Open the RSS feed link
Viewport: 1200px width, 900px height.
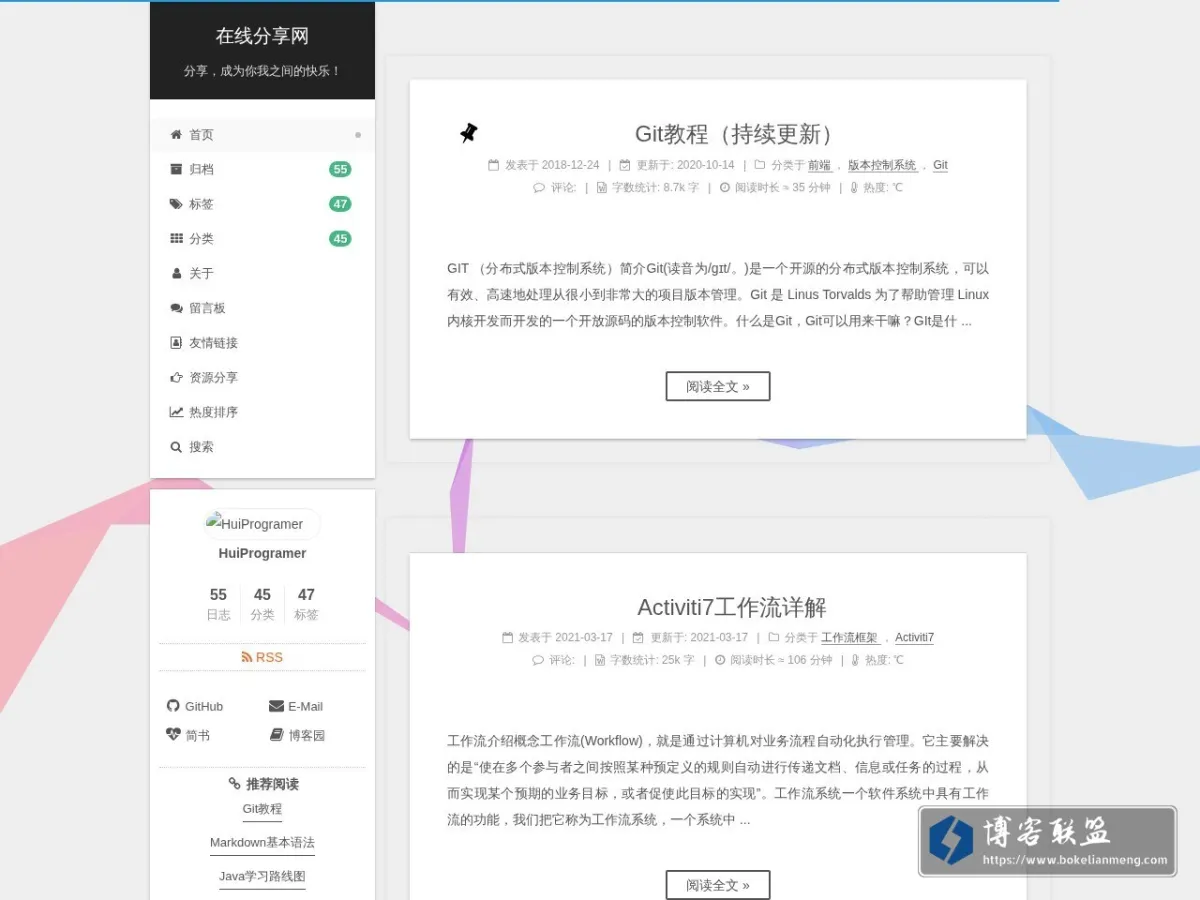tap(262, 657)
